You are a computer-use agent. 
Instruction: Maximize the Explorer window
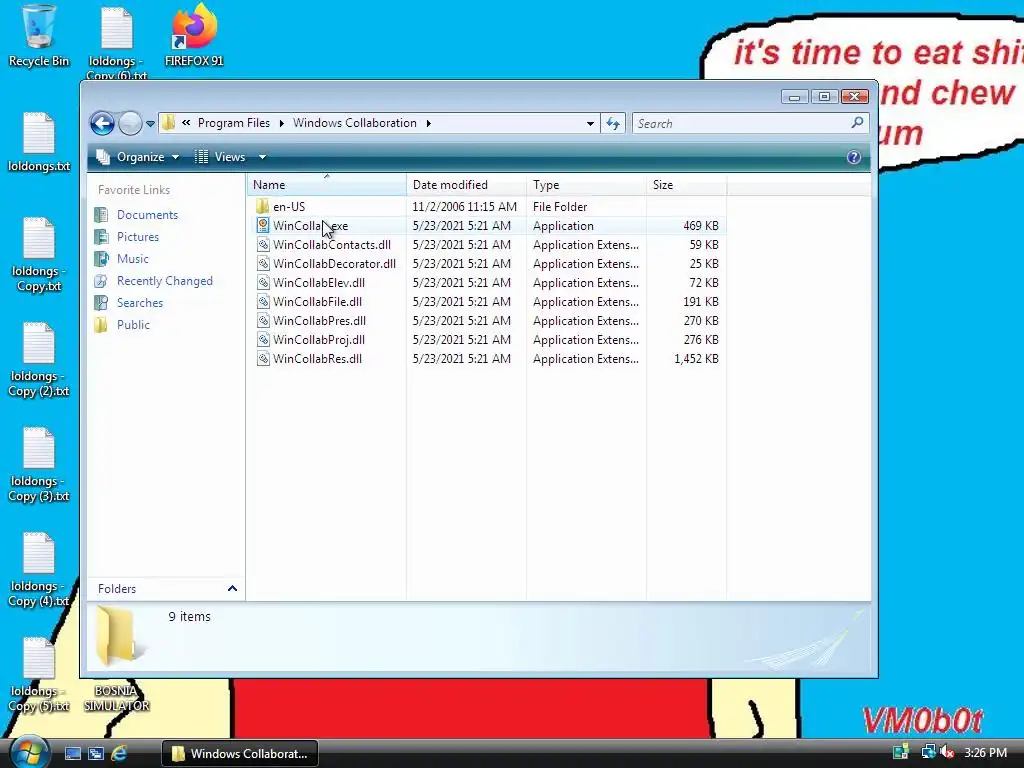tap(824, 97)
